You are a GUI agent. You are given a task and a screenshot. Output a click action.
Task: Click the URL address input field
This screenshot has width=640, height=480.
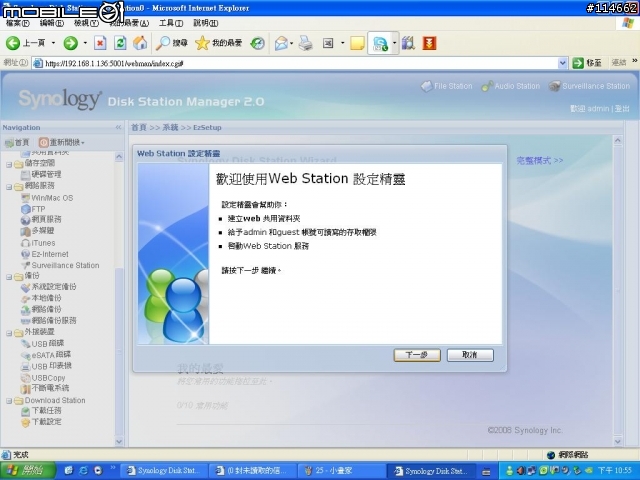300,63
